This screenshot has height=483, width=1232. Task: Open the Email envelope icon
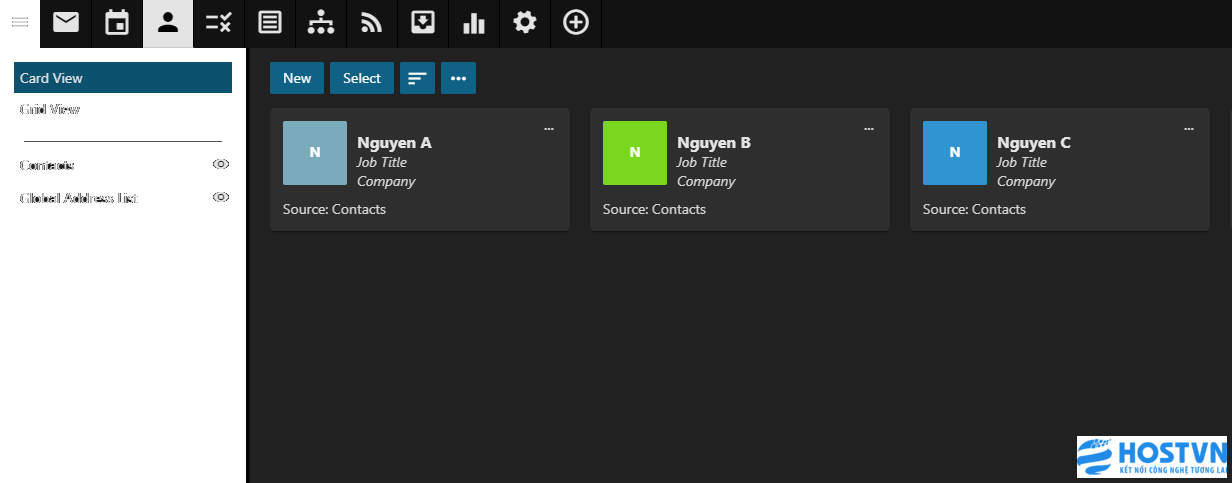(x=66, y=22)
